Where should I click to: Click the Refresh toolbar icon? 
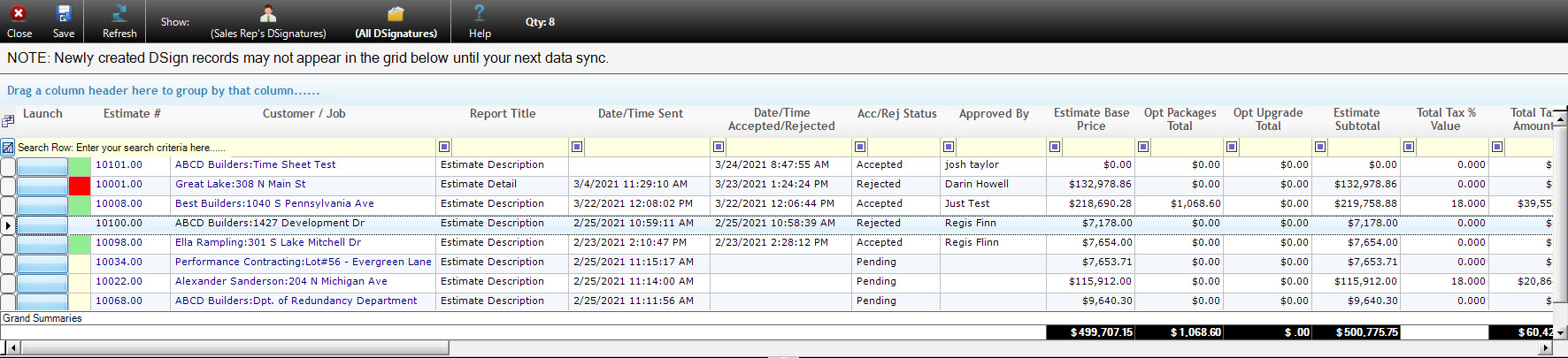click(119, 14)
